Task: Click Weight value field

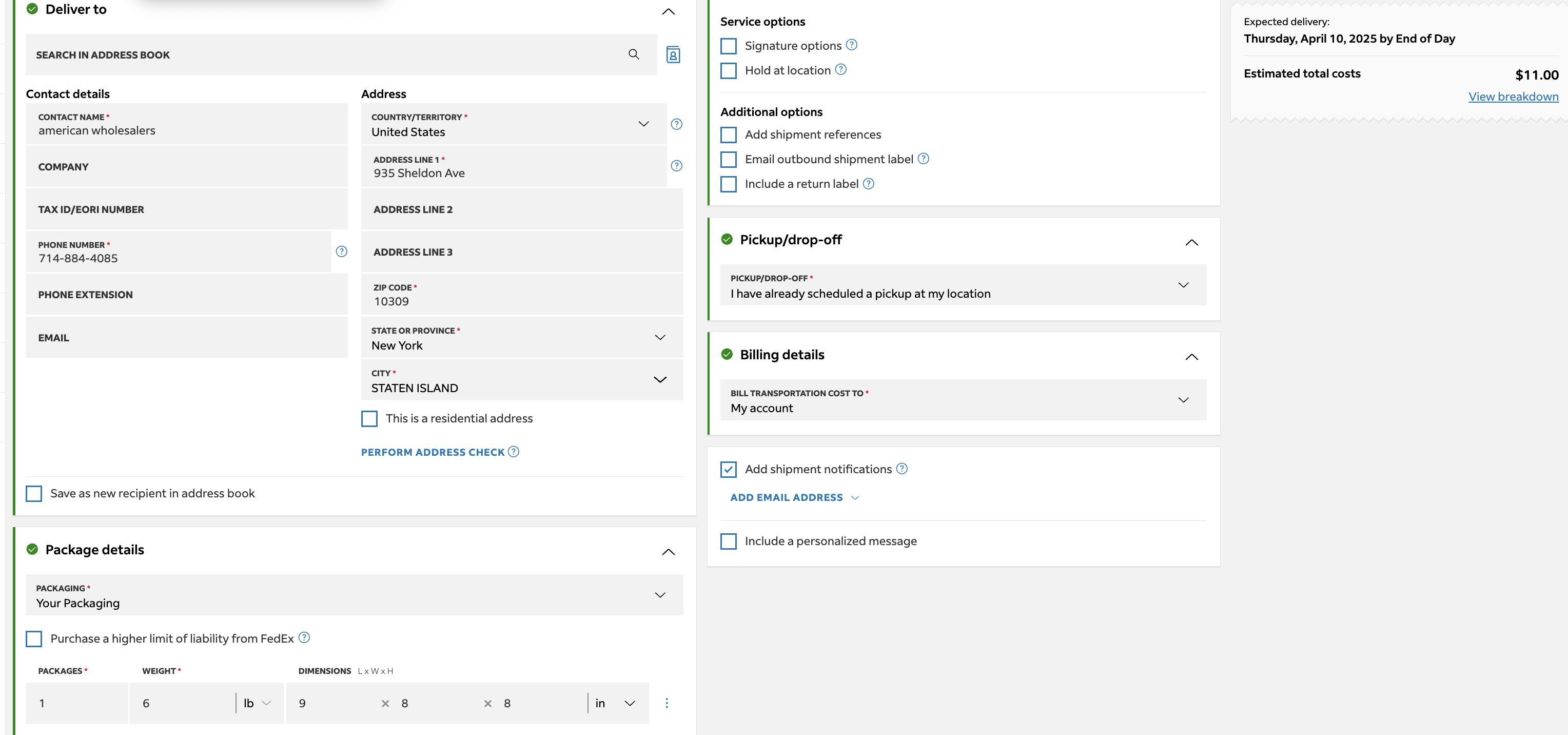Action: point(183,703)
